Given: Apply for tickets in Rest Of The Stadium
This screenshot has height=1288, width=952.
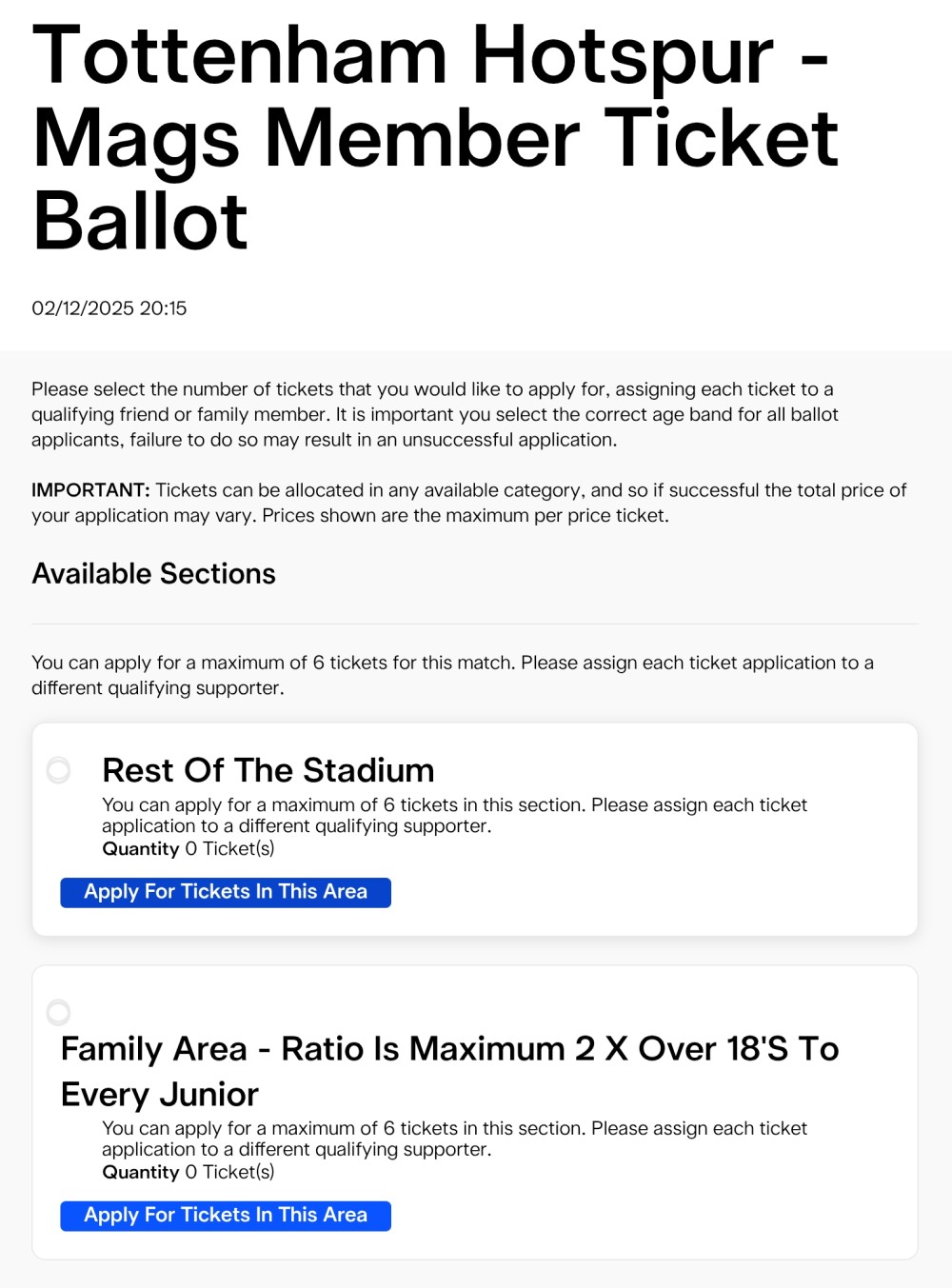Looking at the screenshot, I should [226, 892].
